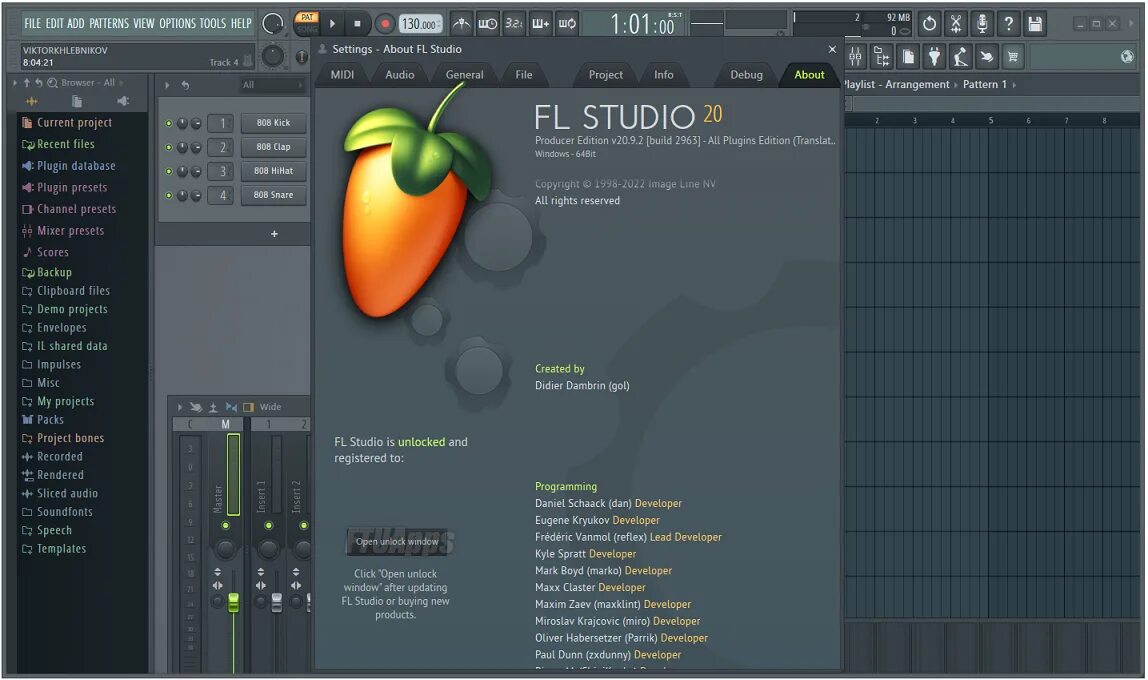This screenshot has width=1148, height=680.
Task: Open the HELP menu
Action: (x=242, y=23)
